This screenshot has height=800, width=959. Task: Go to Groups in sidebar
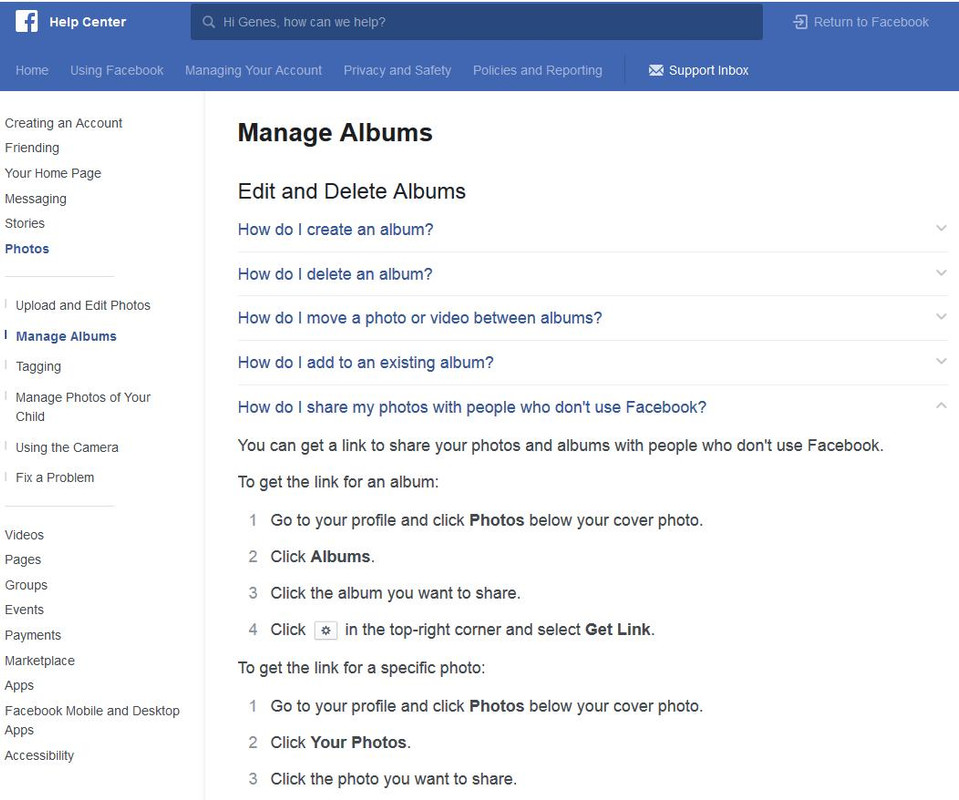point(26,585)
